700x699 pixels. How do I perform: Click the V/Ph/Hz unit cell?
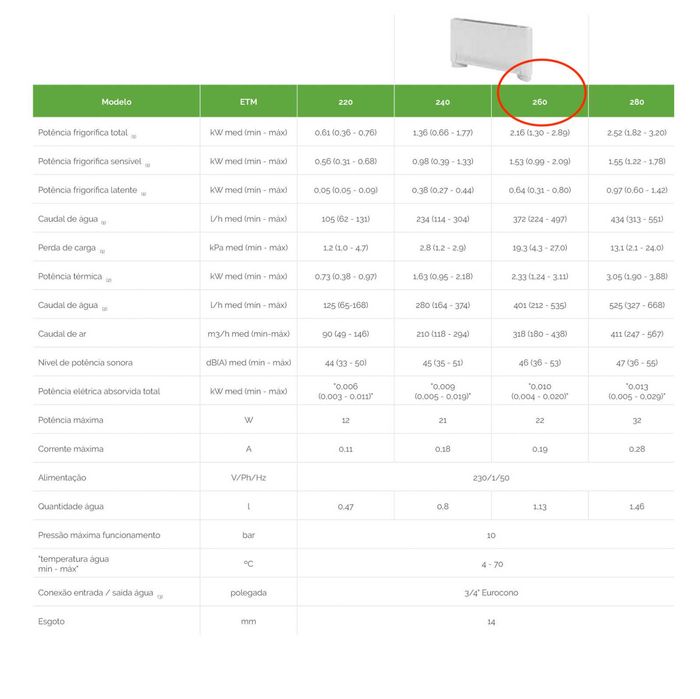pyautogui.click(x=249, y=478)
